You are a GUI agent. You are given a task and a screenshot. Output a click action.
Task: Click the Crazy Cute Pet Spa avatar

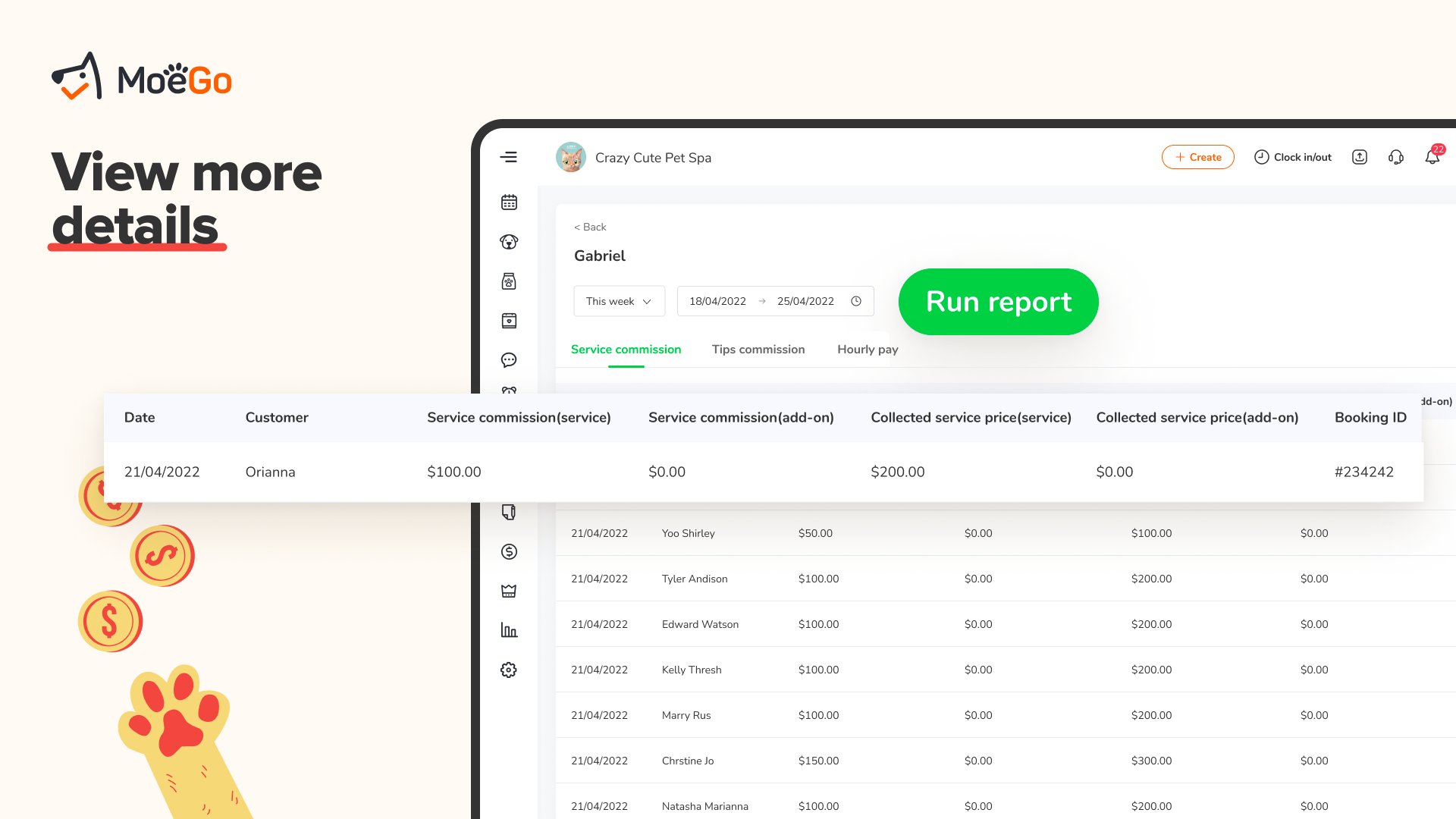(571, 157)
